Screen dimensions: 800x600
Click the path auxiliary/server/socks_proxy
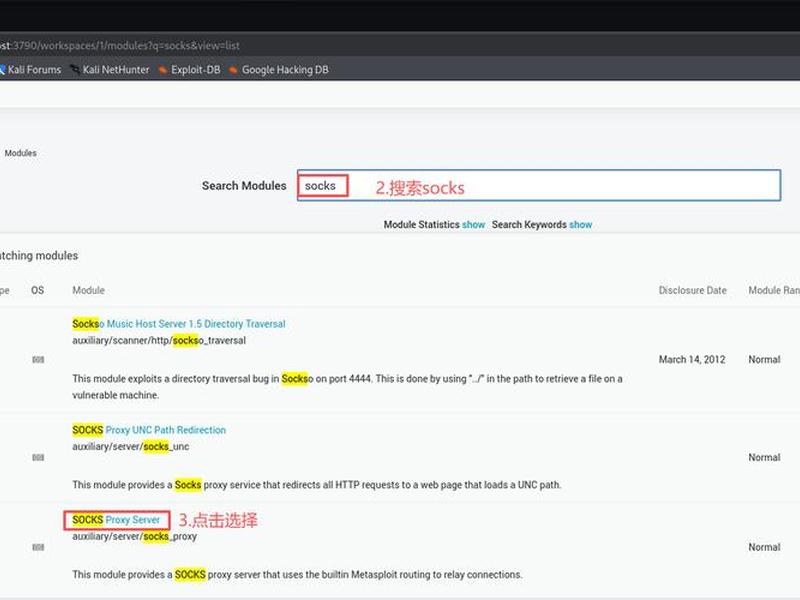[x=134, y=536]
